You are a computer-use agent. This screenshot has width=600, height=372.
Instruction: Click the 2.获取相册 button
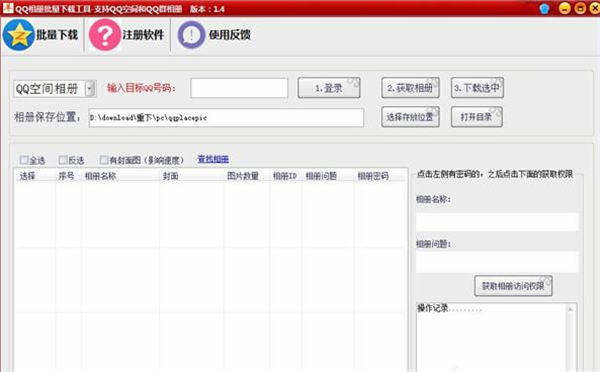[410, 88]
